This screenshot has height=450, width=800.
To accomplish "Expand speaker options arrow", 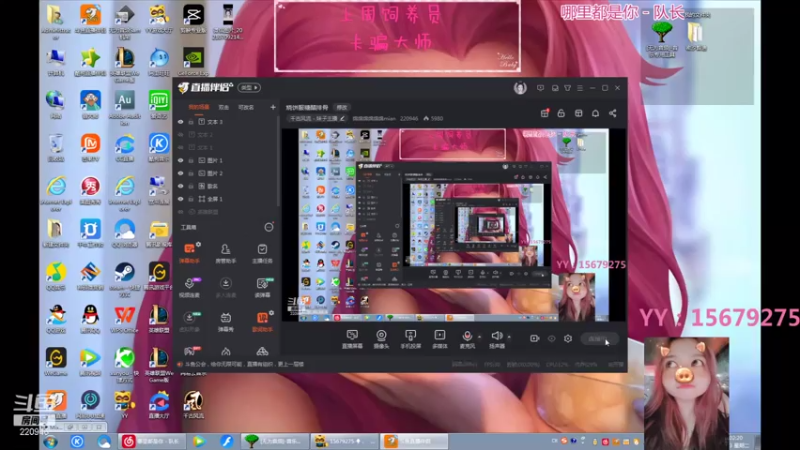I will point(509,337).
